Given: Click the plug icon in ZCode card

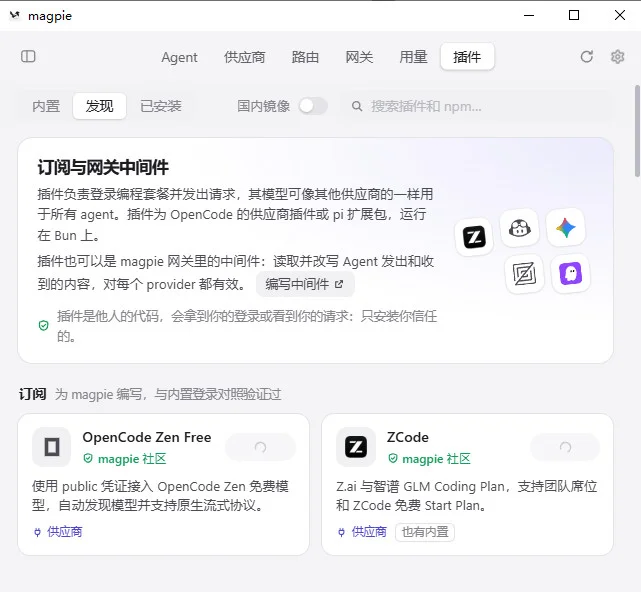Looking at the screenshot, I should coord(341,532).
